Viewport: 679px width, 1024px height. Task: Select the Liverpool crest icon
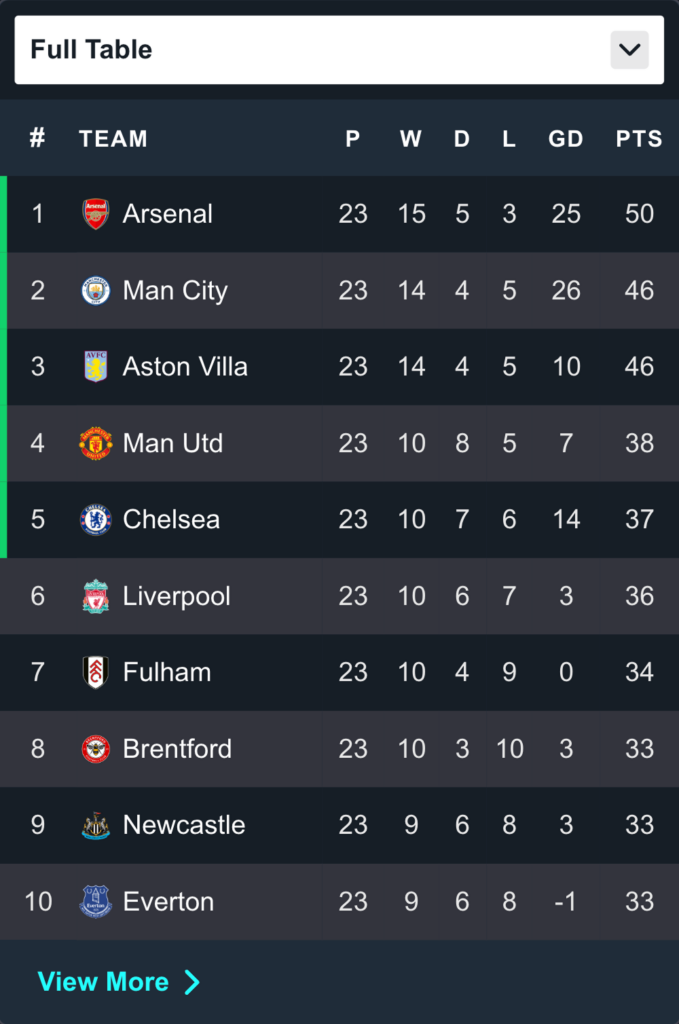click(x=96, y=596)
